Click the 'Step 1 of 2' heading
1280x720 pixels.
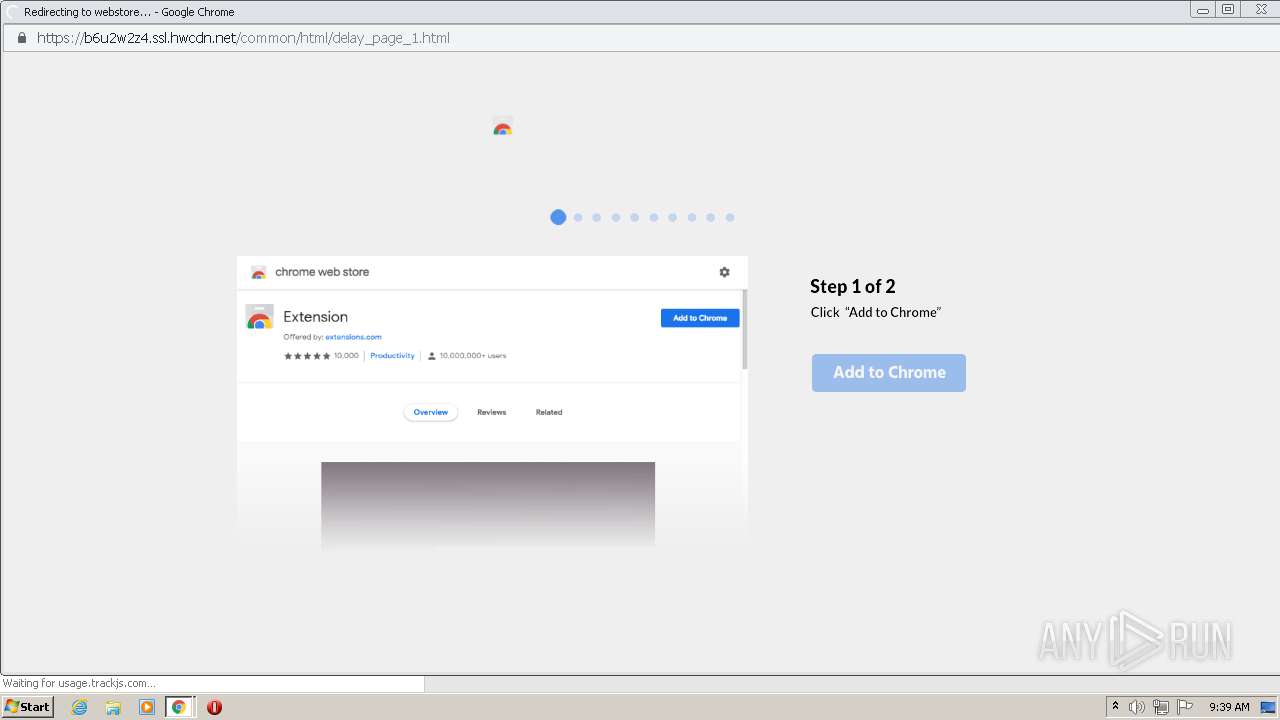click(x=853, y=286)
